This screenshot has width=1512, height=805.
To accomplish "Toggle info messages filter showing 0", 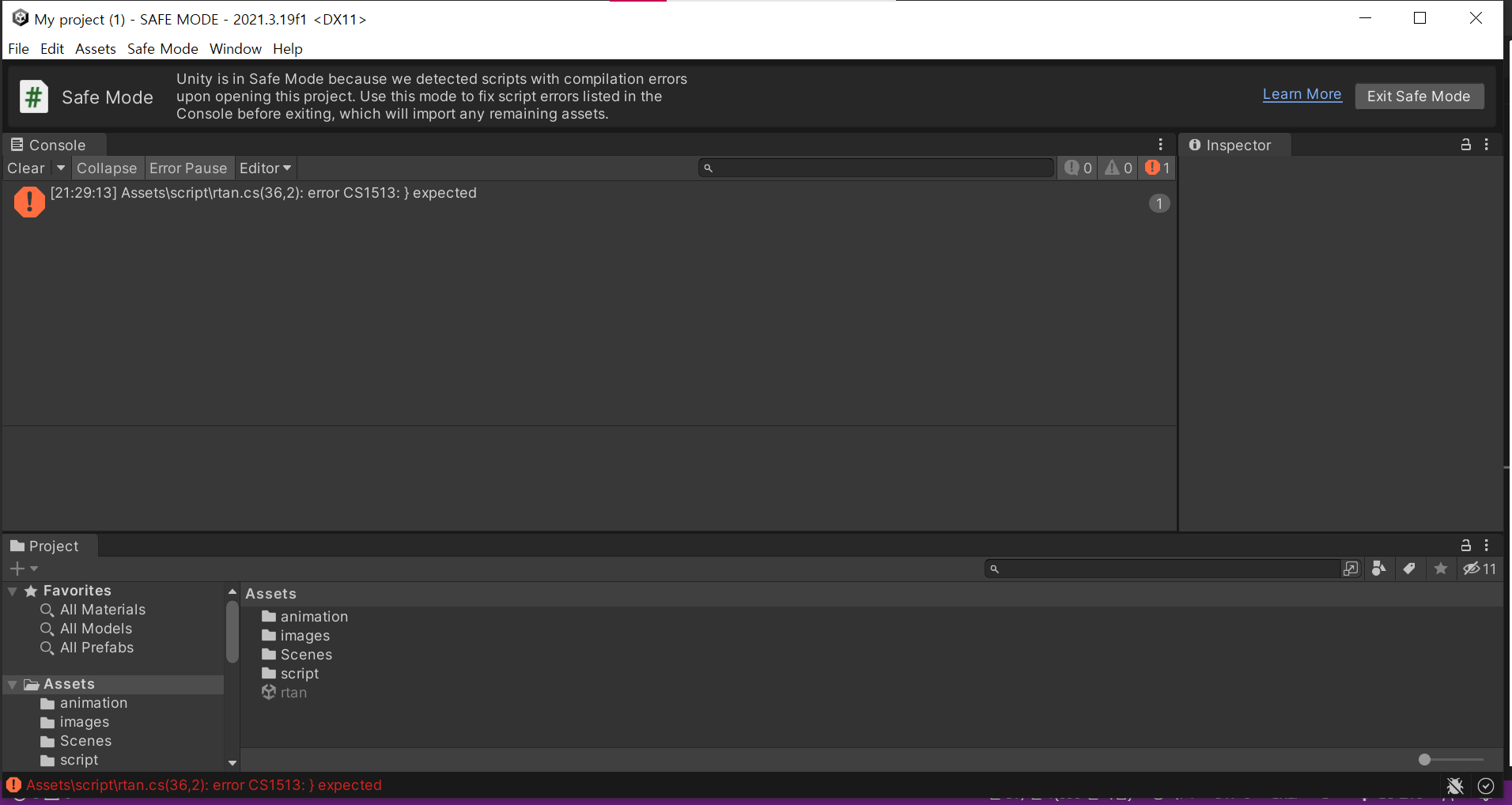I will 1078,168.
